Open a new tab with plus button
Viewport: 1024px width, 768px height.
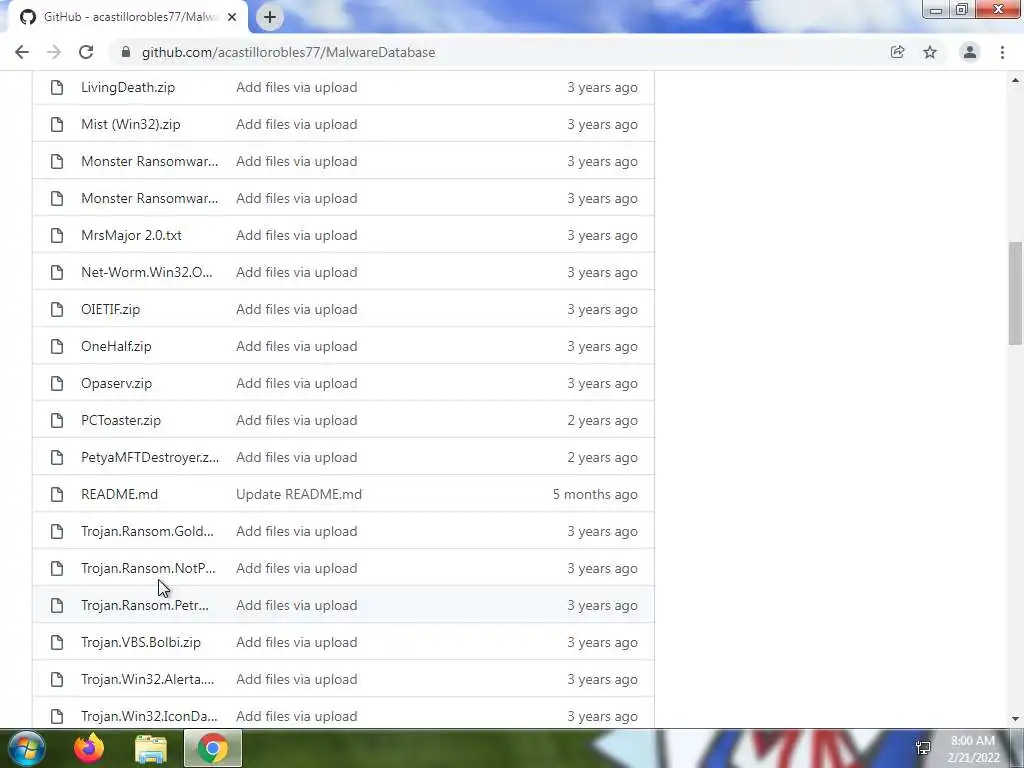(270, 17)
